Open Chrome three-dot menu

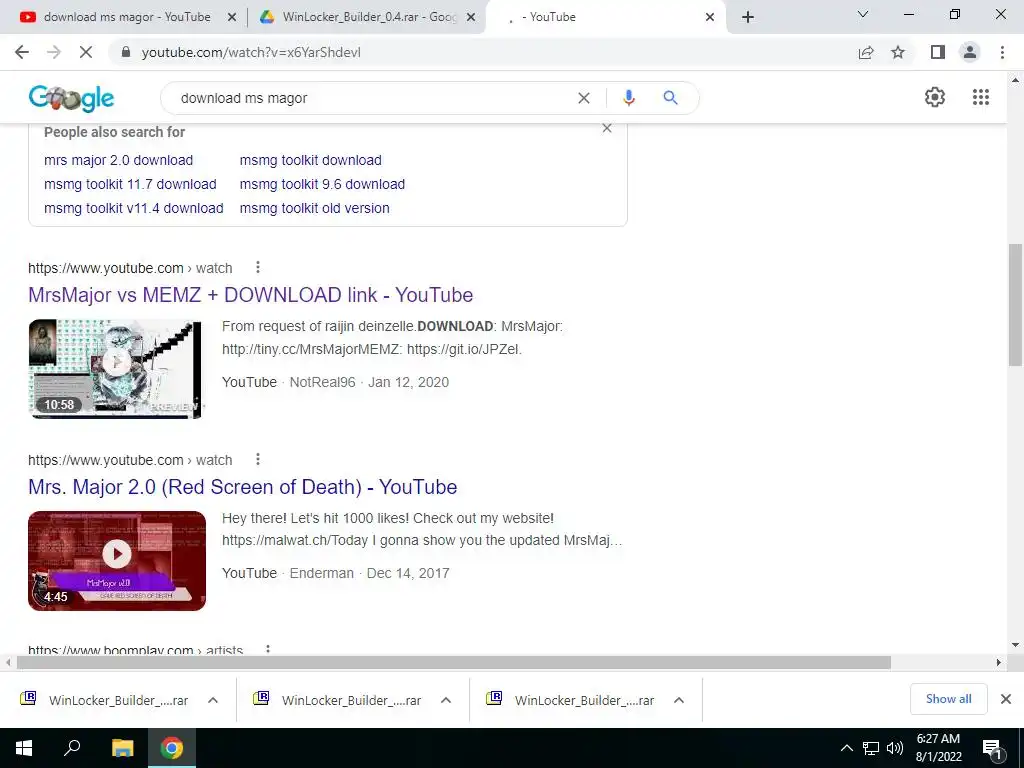[x=1002, y=52]
